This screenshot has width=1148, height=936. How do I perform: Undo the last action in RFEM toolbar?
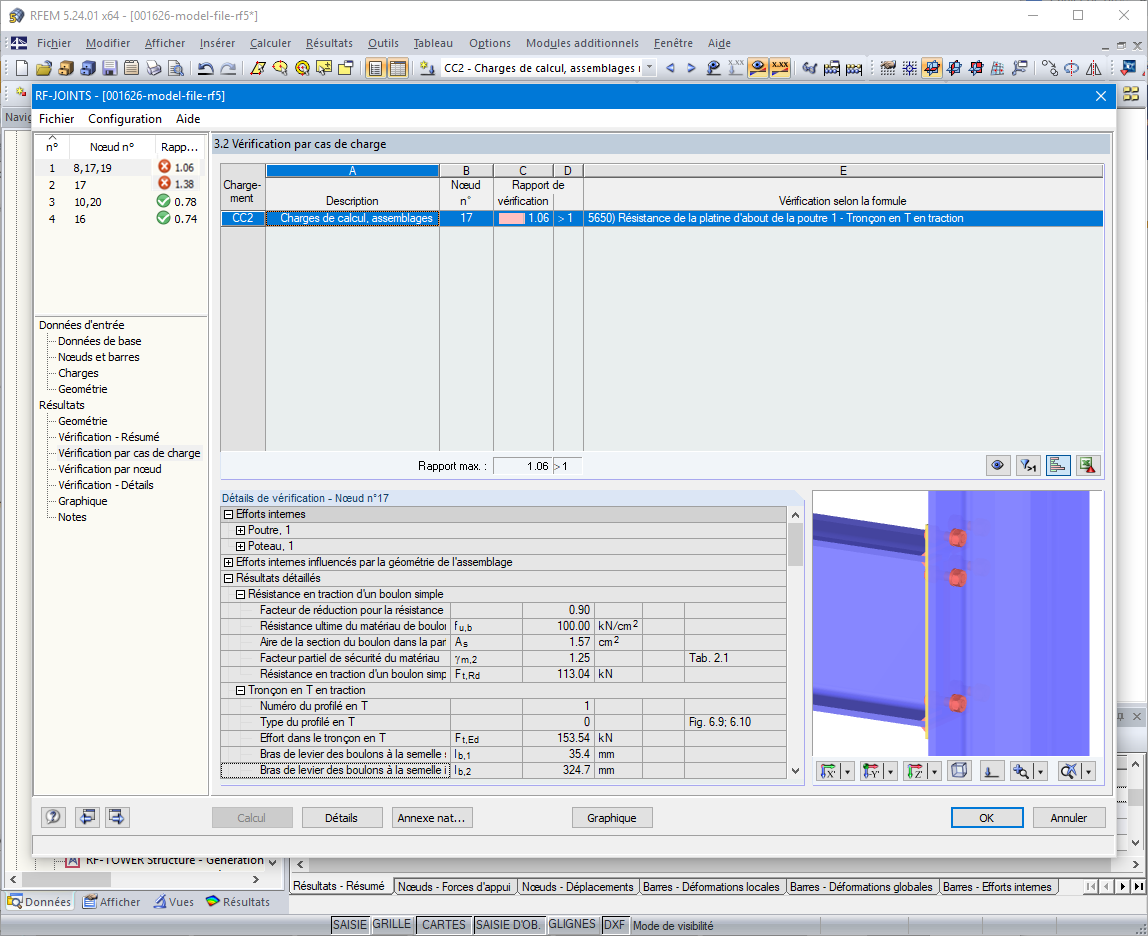206,68
